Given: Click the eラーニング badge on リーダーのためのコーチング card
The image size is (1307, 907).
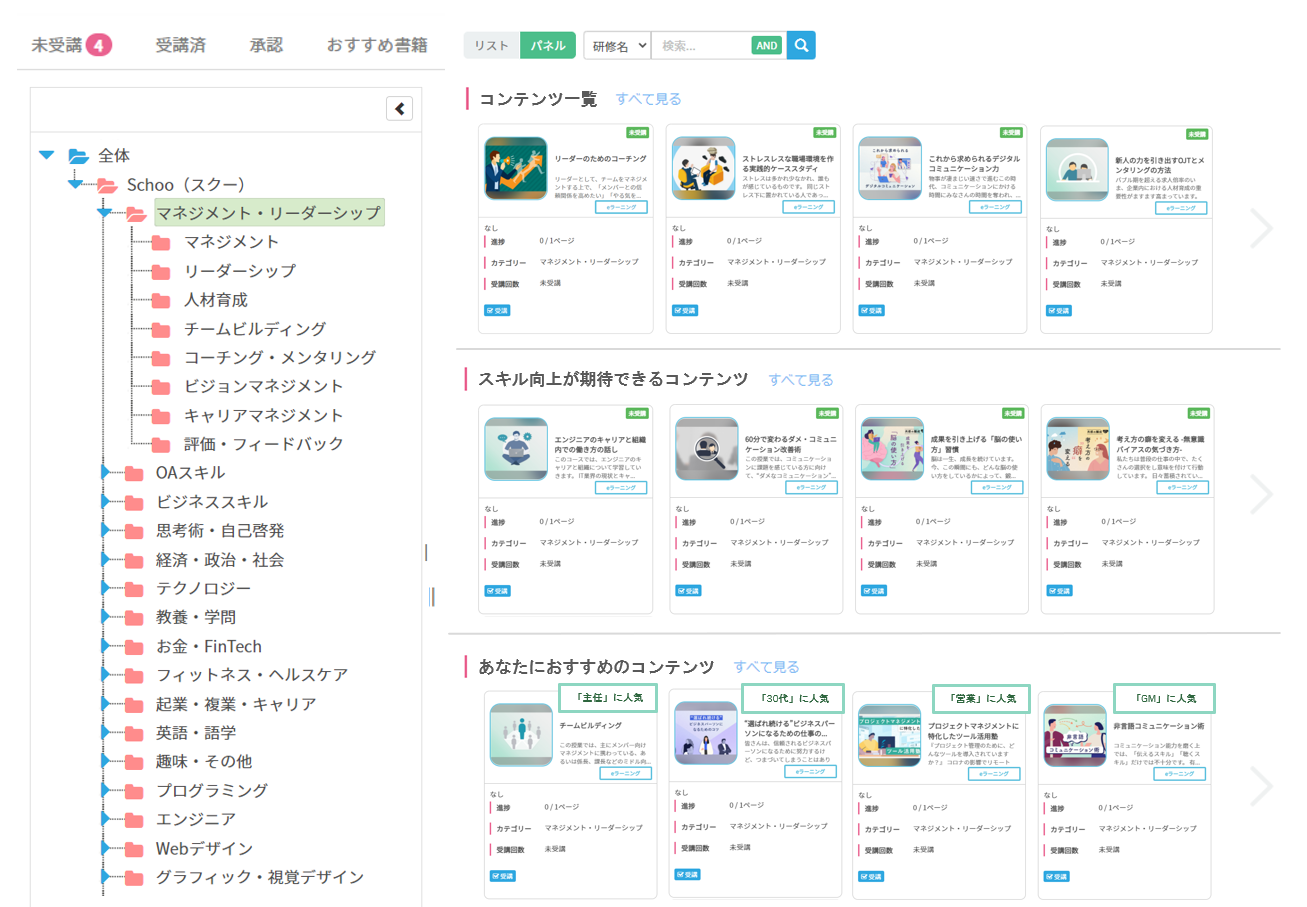Looking at the screenshot, I should coord(619,207).
